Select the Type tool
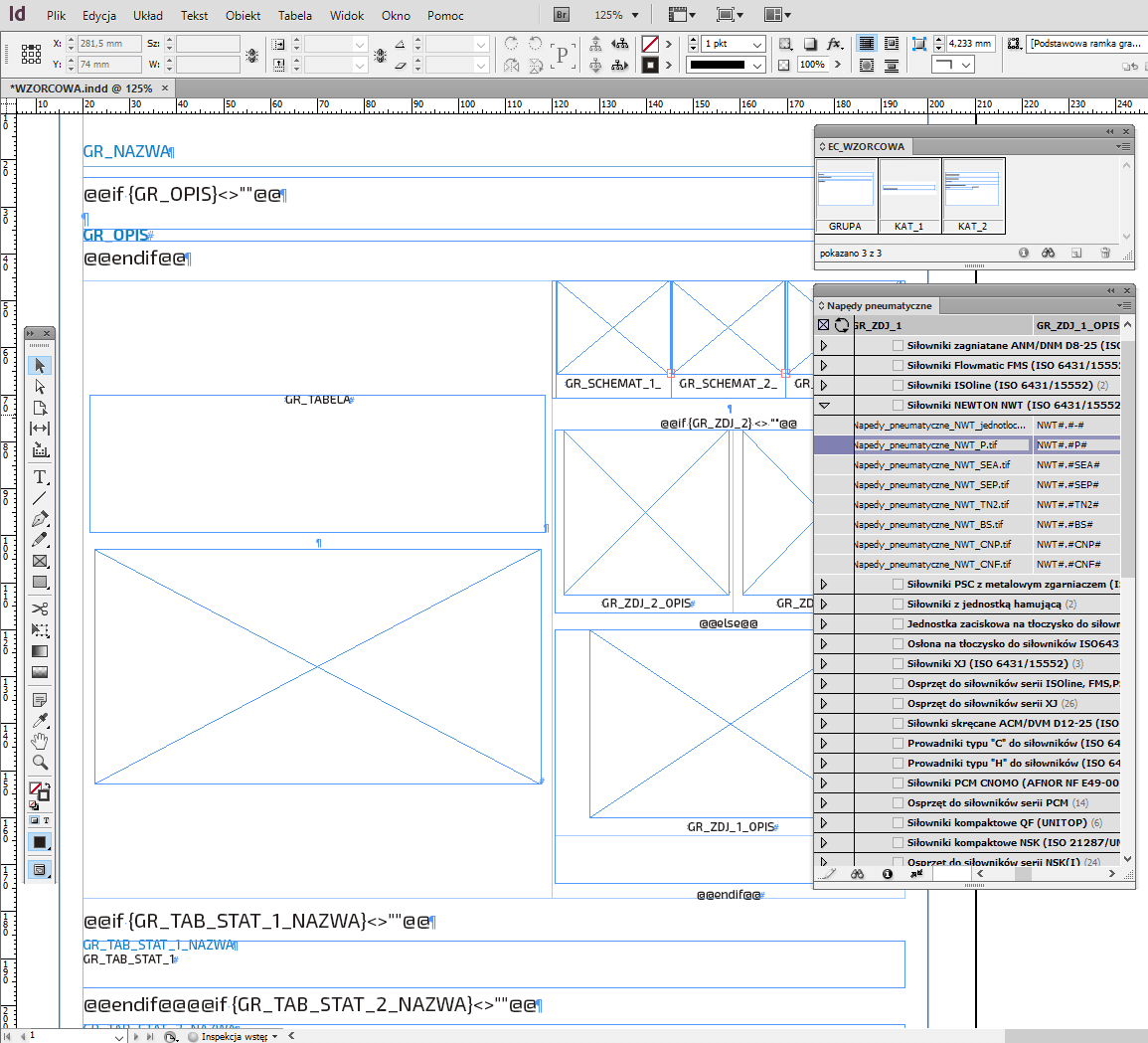 40,477
